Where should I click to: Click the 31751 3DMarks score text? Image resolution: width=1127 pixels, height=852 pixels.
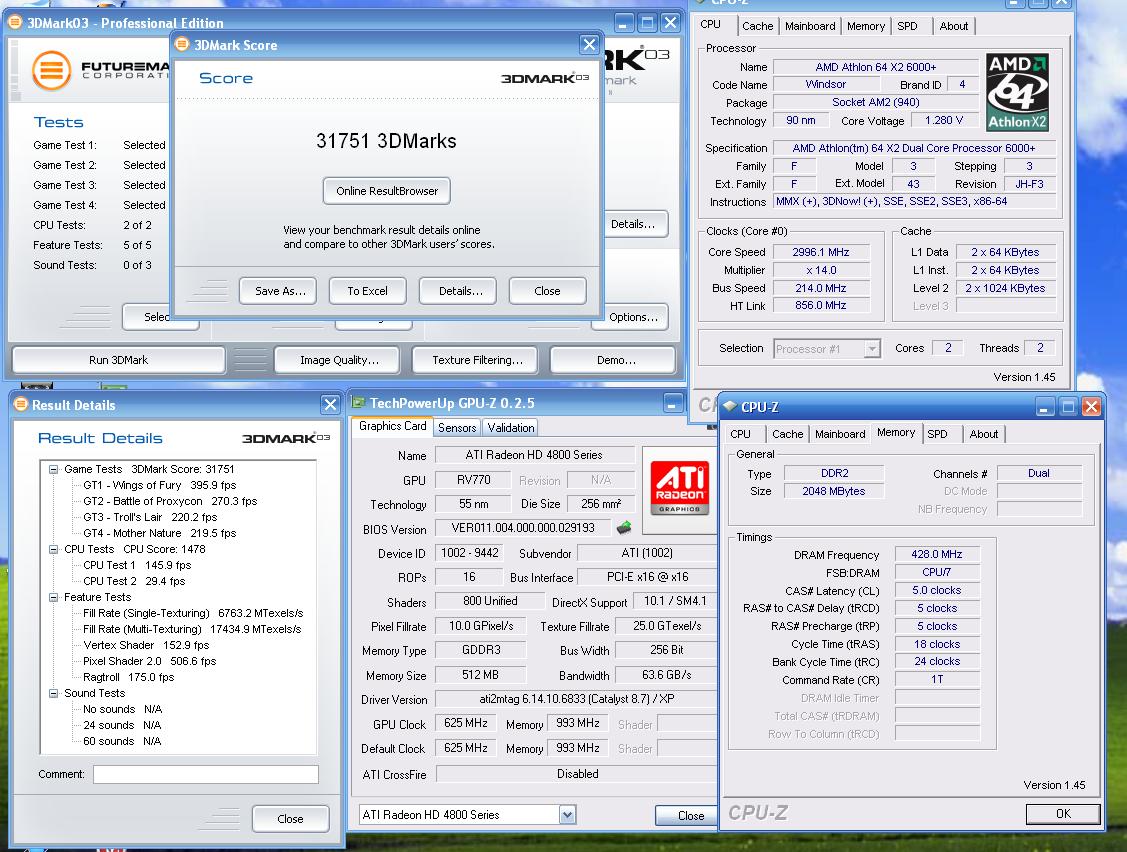click(387, 141)
